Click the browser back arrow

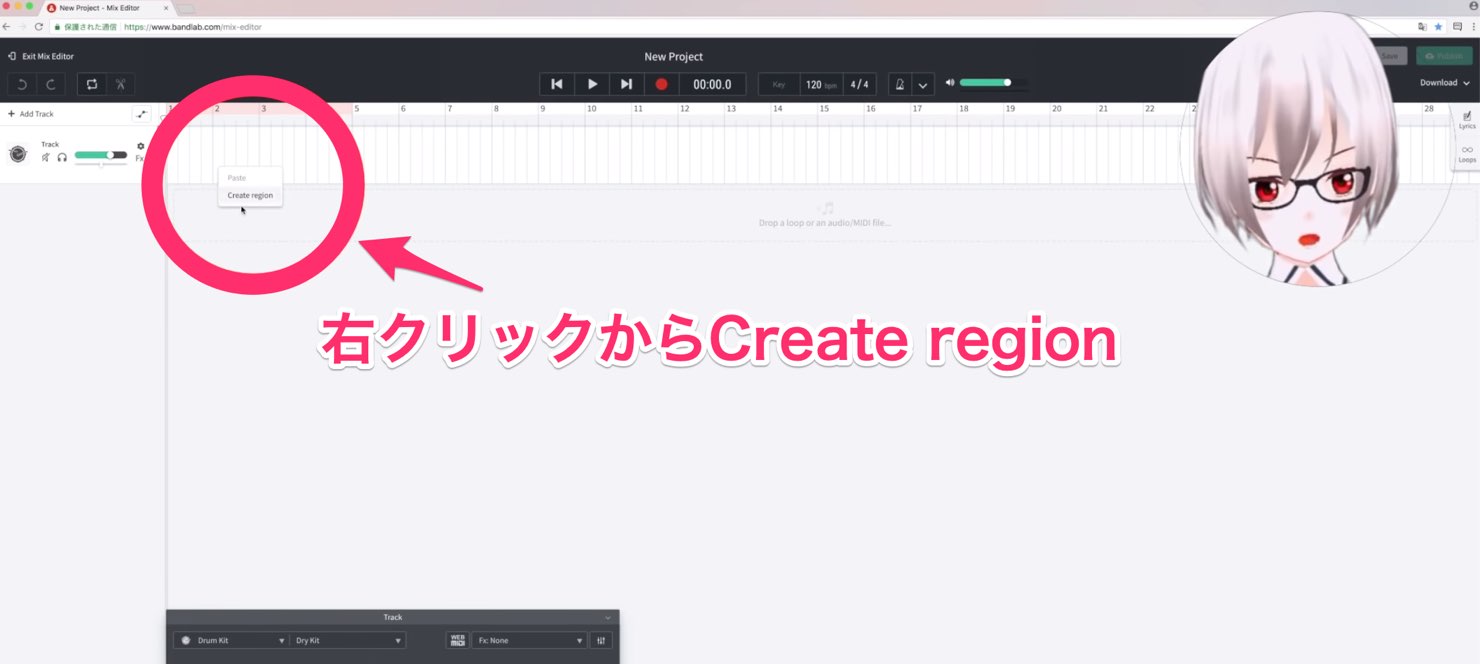tap(7, 27)
